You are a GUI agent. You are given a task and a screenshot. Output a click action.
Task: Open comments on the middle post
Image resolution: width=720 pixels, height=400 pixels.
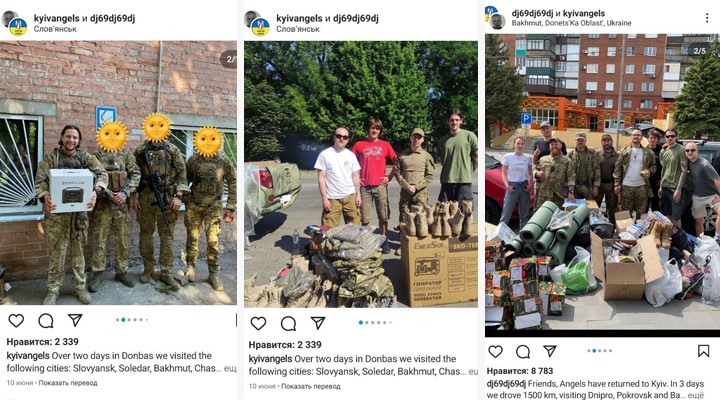point(288,323)
